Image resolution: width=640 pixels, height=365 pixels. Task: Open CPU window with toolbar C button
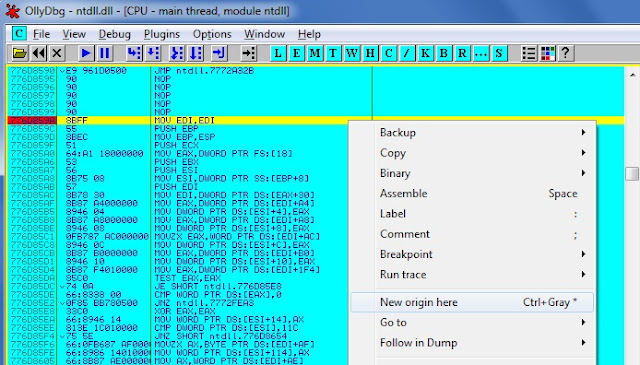pyautogui.click(x=389, y=53)
